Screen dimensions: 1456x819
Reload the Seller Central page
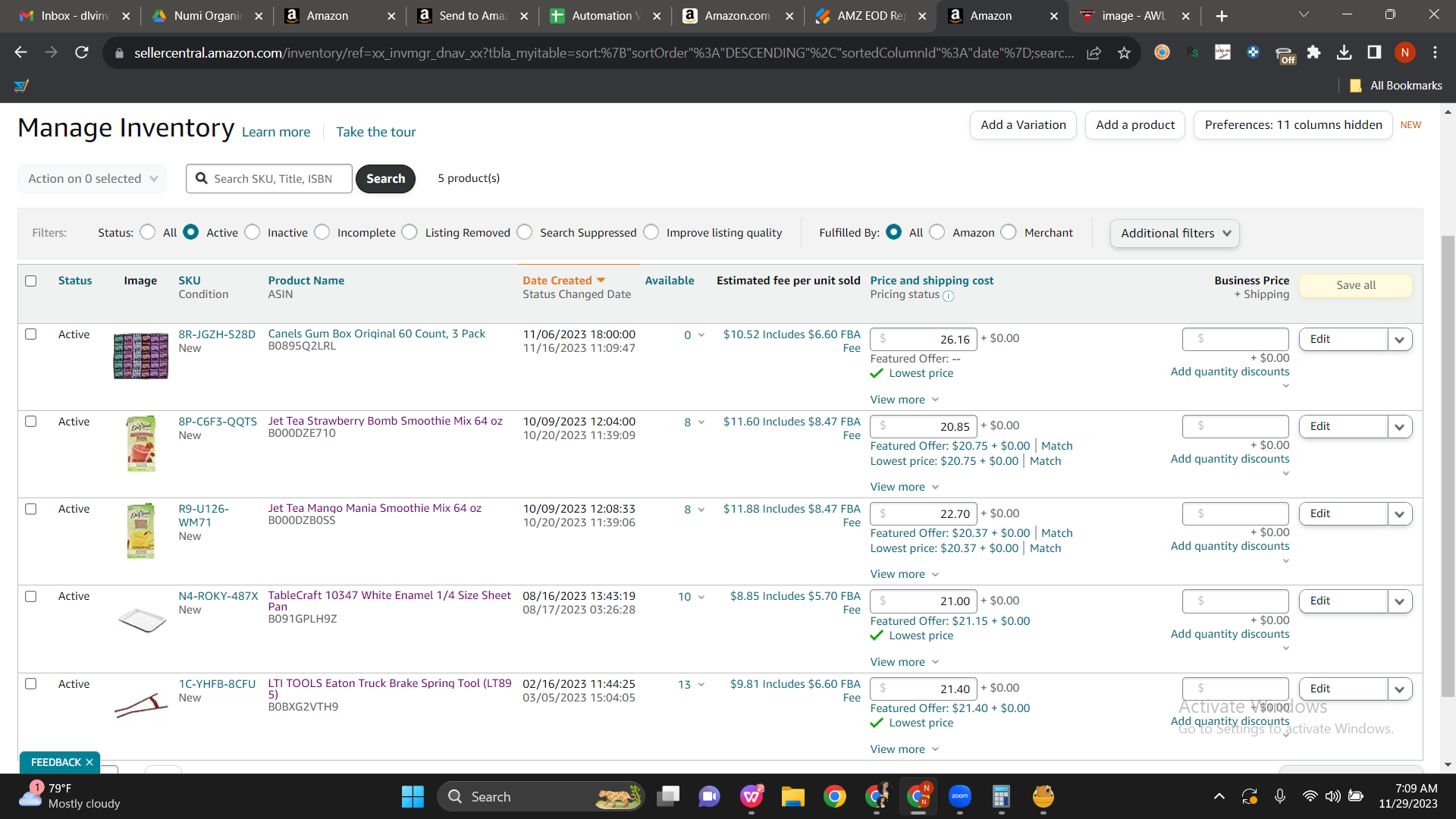coord(81,52)
